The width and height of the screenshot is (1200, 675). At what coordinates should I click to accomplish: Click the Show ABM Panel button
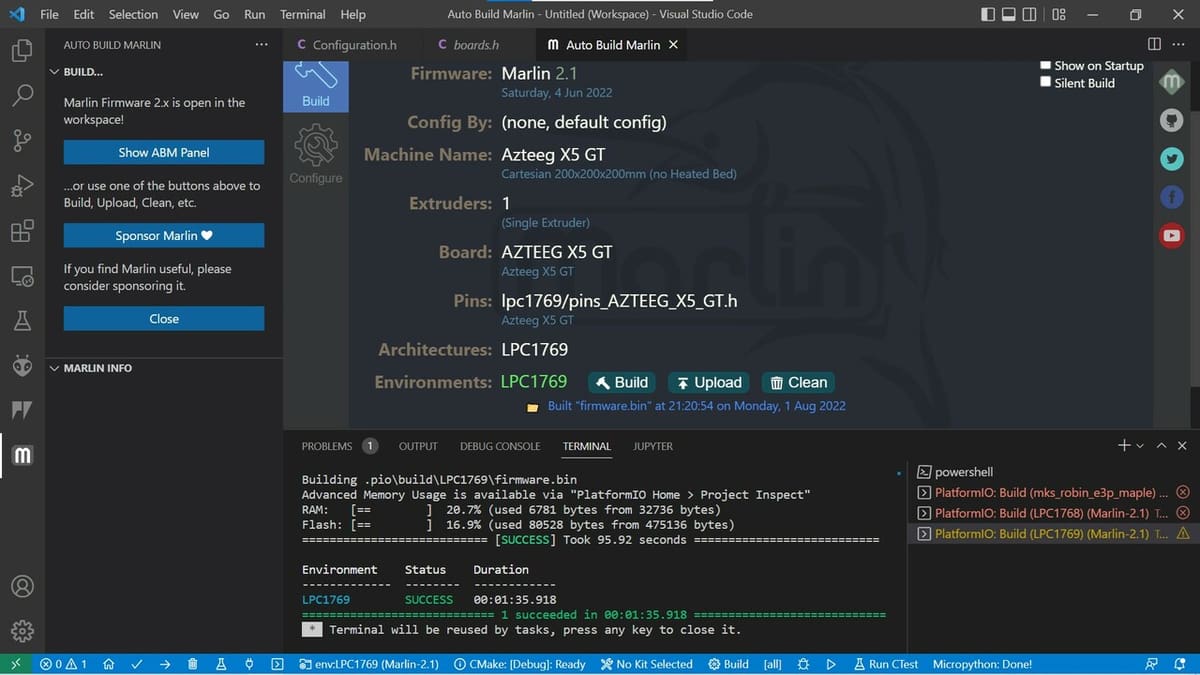coord(163,152)
